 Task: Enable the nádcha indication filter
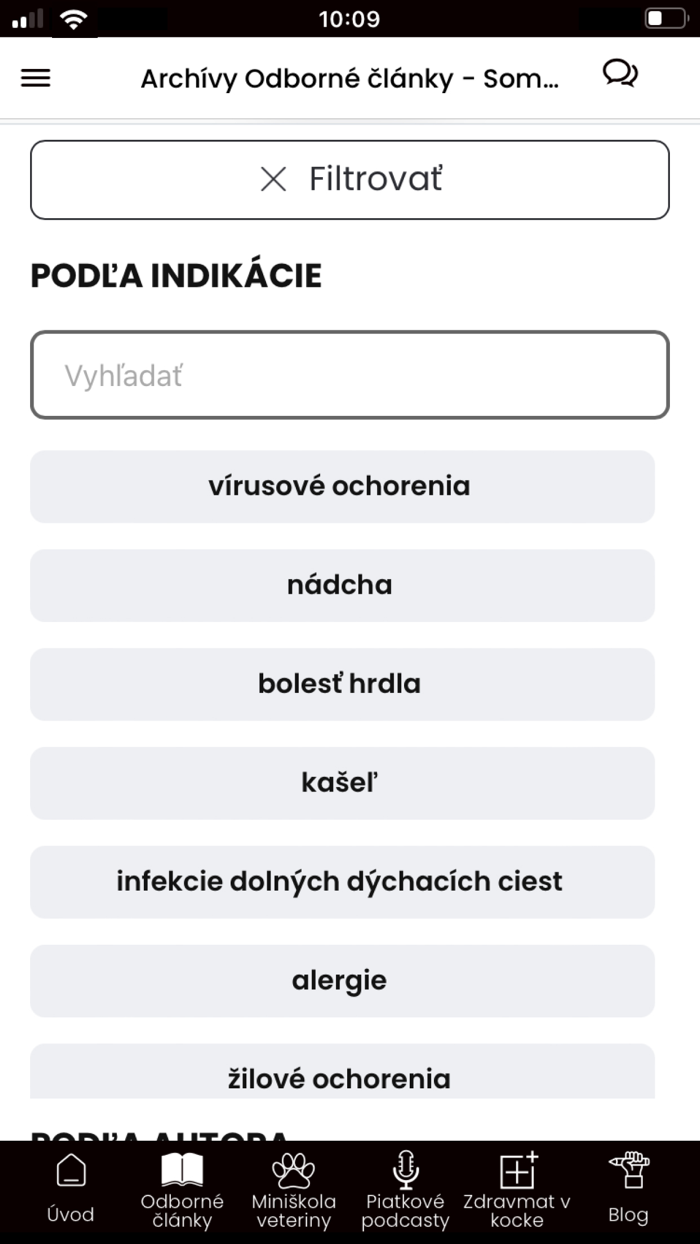click(x=342, y=586)
